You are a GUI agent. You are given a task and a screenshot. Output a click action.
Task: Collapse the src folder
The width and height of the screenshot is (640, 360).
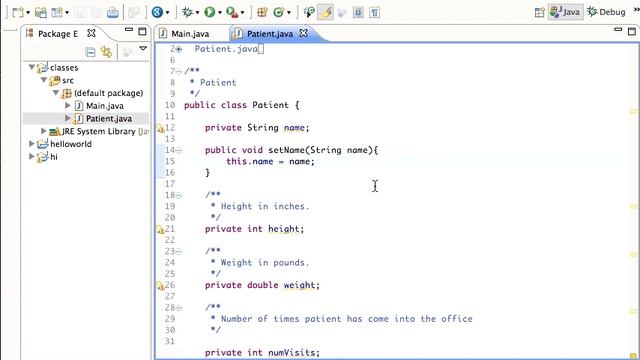[x=44, y=80]
